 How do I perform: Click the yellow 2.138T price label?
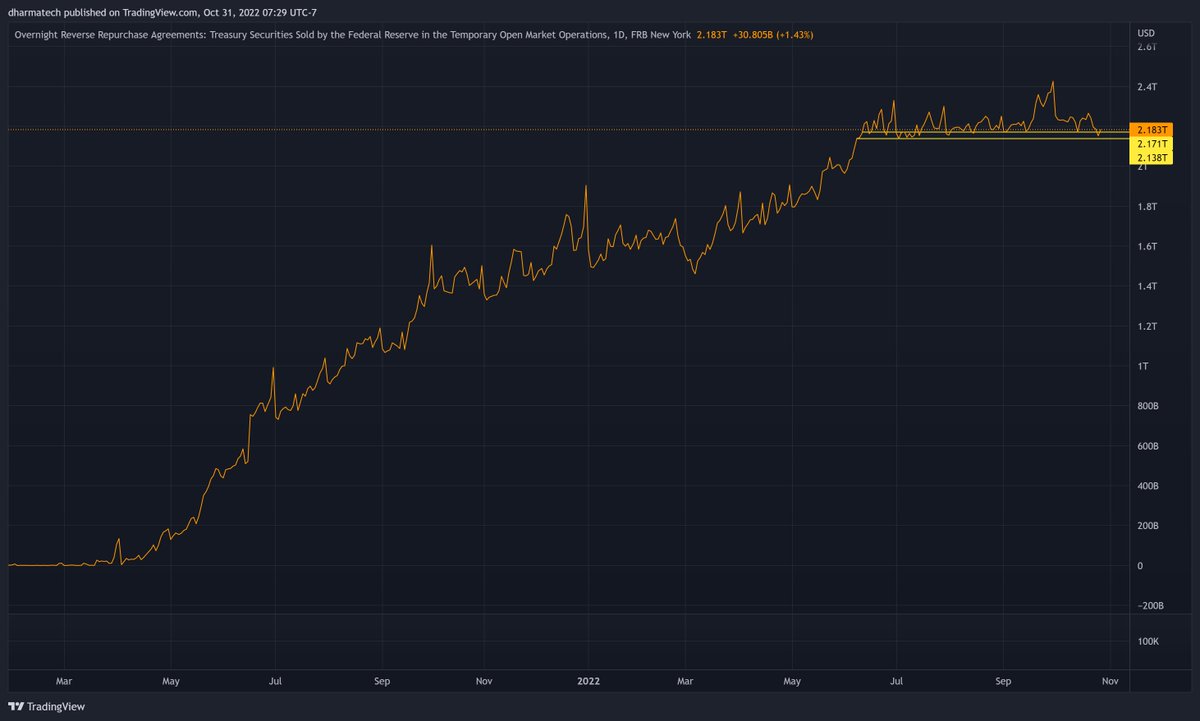(x=1150, y=158)
